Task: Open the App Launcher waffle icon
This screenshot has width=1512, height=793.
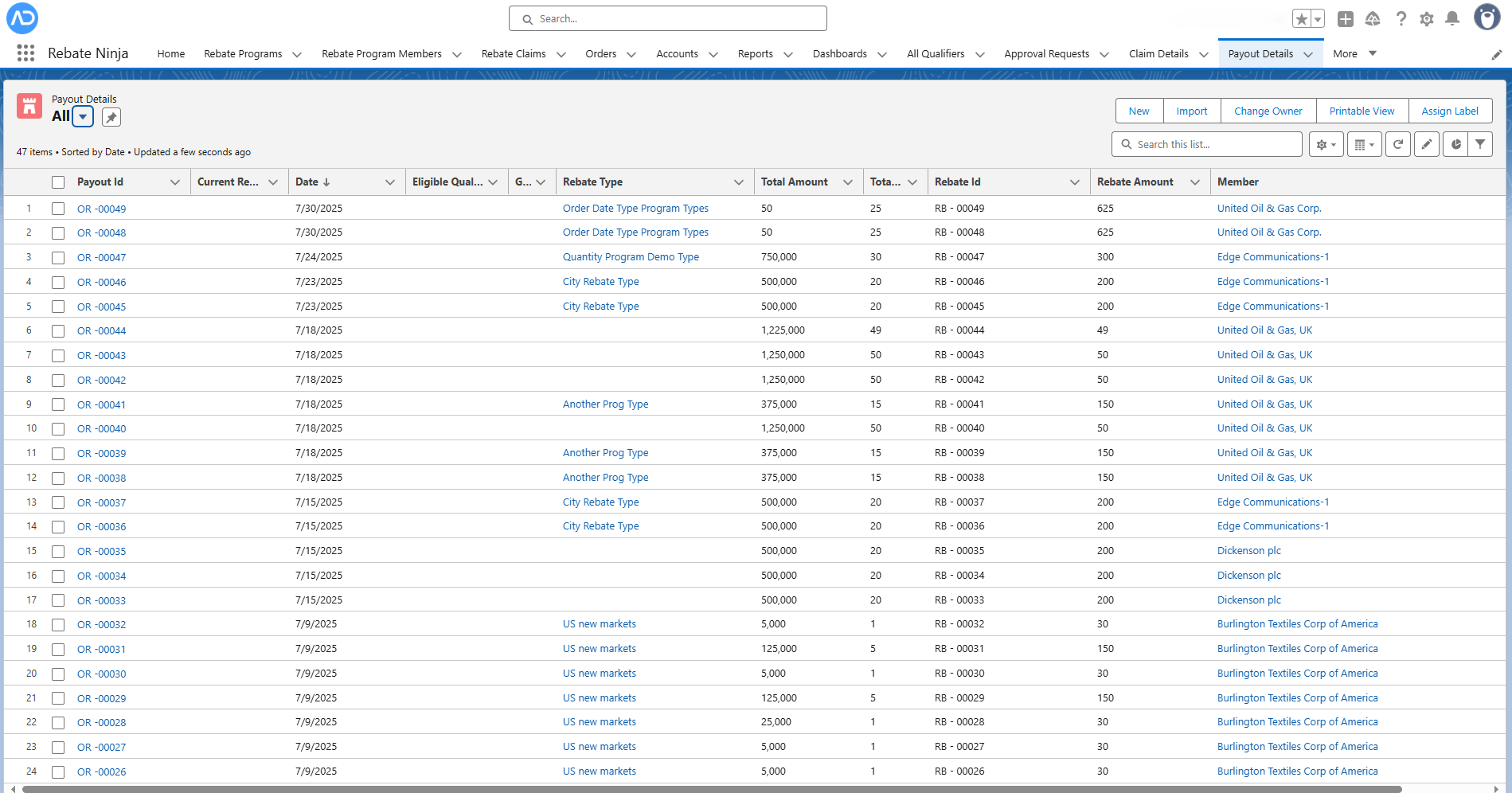Action: (x=25, y=53)
